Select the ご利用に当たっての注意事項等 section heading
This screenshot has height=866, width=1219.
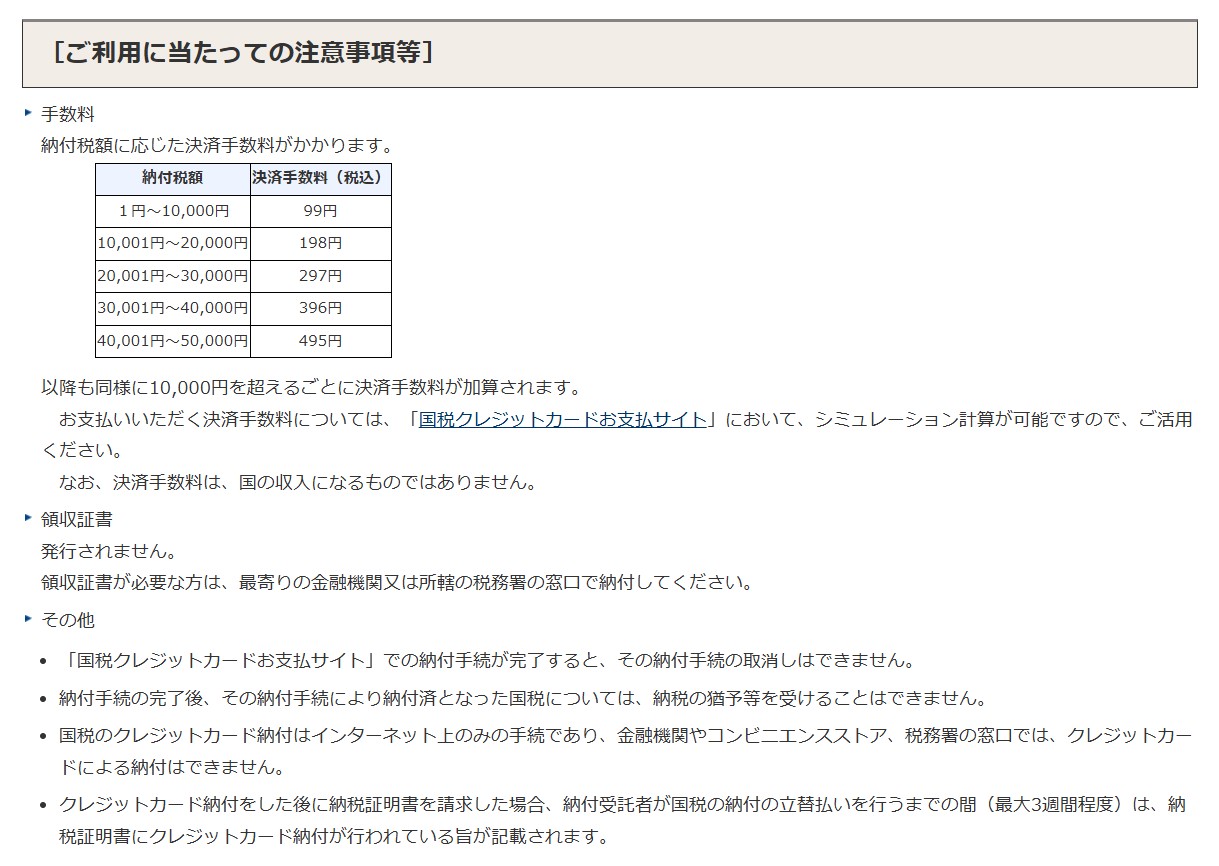[244, 53]
